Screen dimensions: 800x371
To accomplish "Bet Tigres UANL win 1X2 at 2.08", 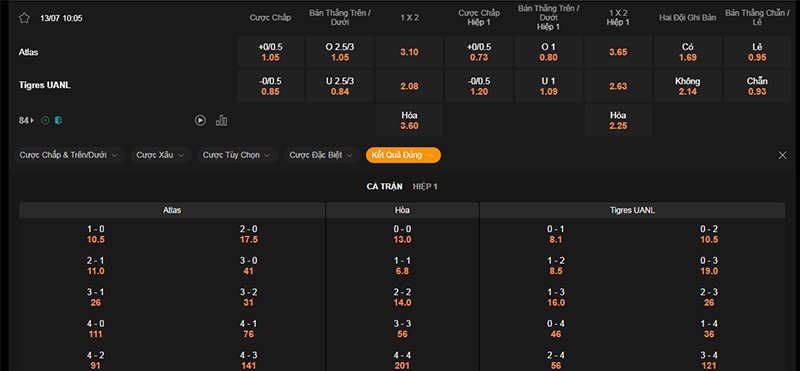I will pos(410,86).
